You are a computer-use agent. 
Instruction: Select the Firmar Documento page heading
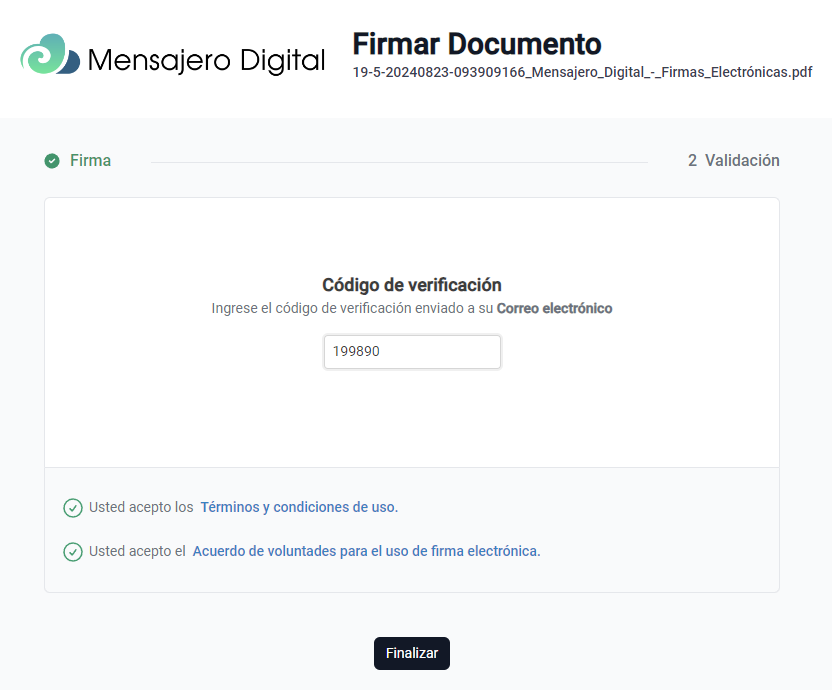476,44
